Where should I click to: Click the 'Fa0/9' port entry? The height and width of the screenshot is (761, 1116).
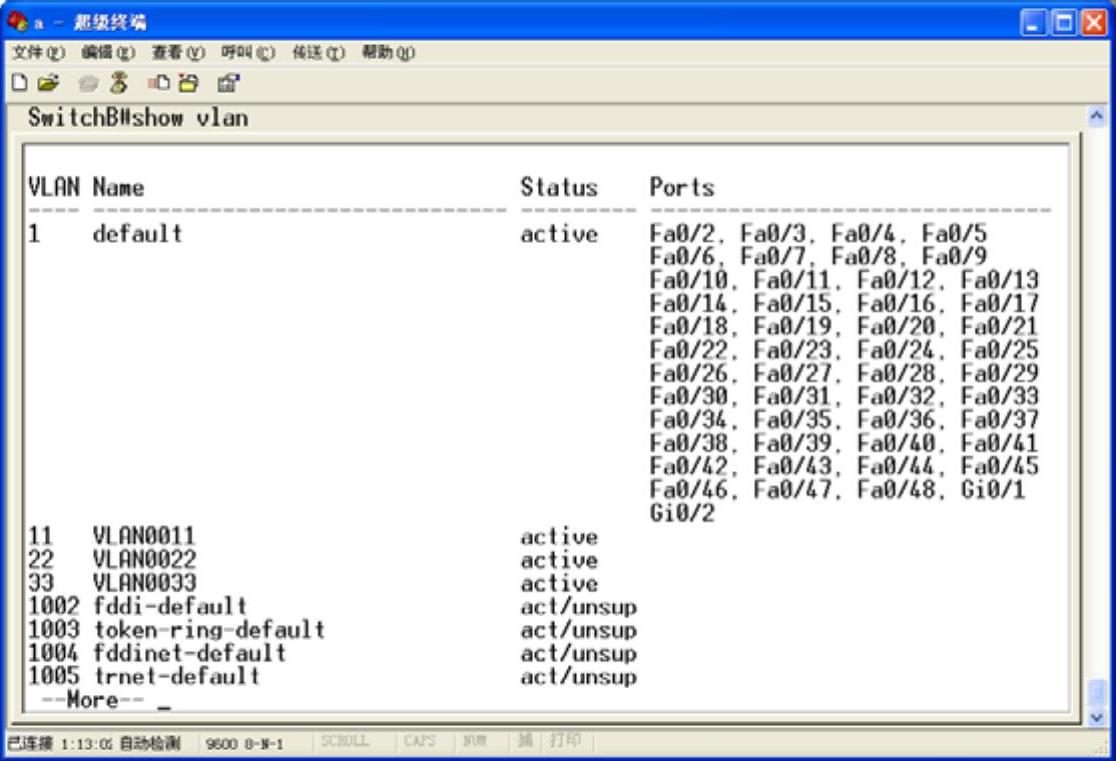(x=954, y=256)
